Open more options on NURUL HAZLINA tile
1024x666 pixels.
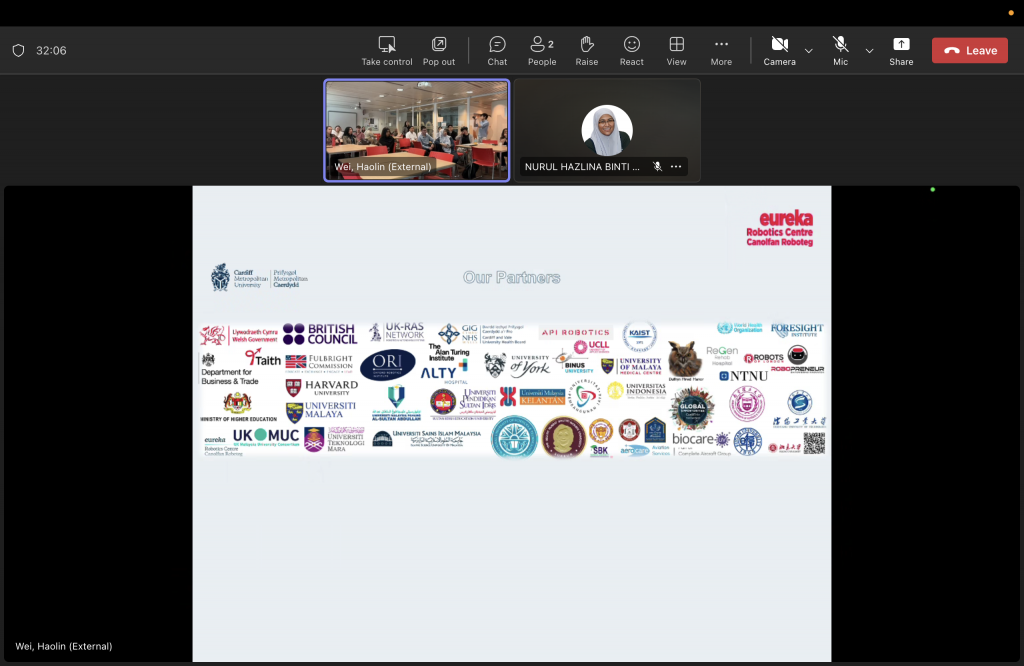pos(676,166)
